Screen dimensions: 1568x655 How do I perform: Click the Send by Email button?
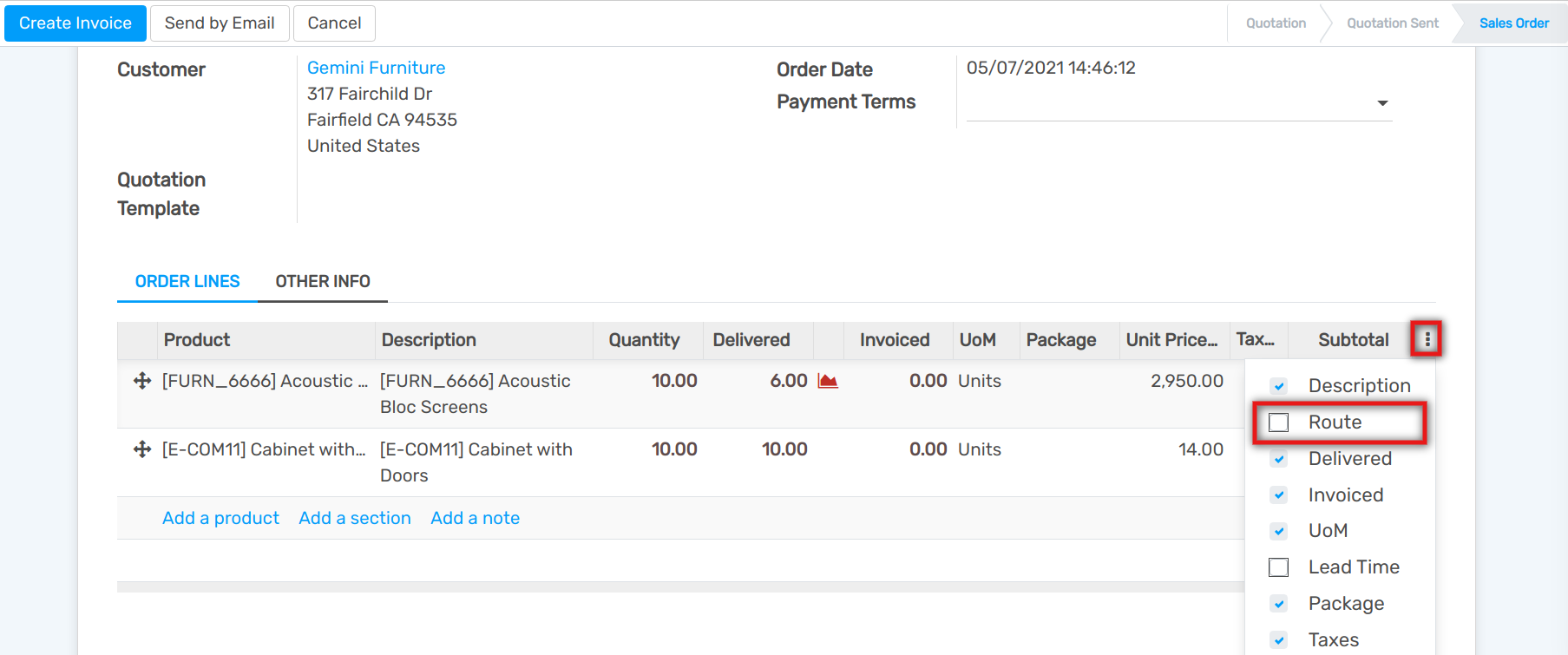(x=219, y=23)
